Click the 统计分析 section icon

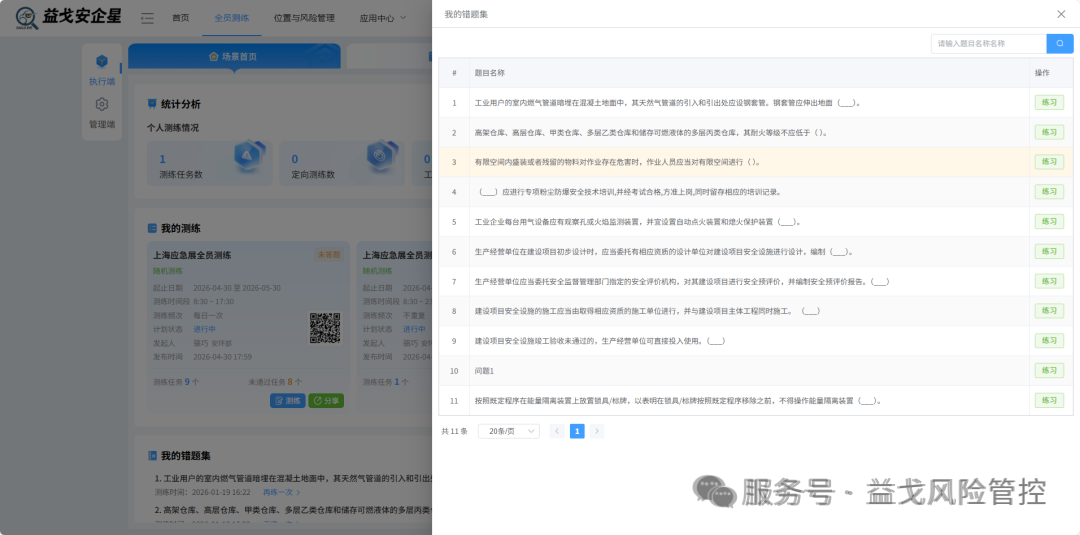pos(152,104)
